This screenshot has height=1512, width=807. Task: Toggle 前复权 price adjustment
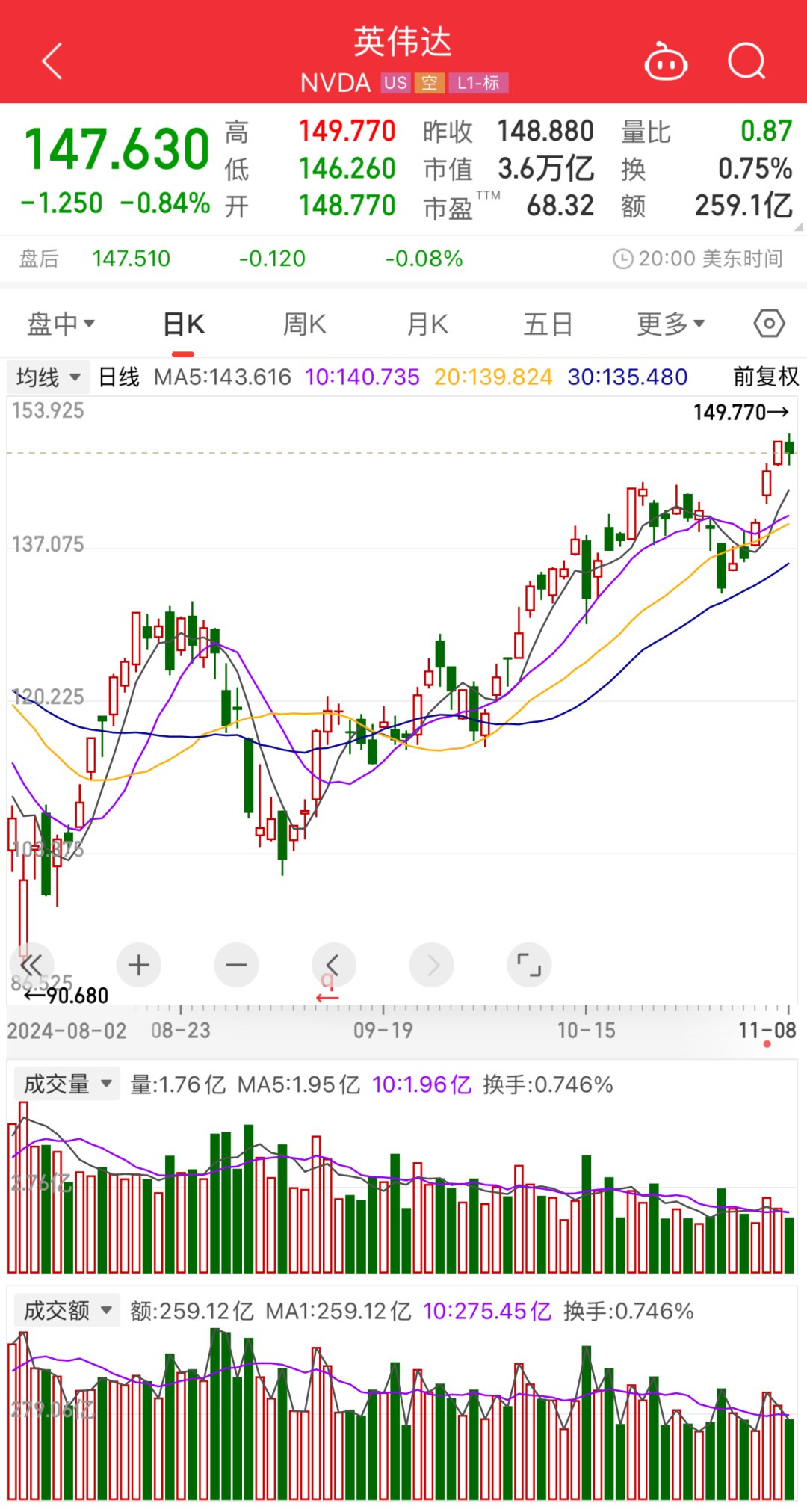tap(766, 377)
